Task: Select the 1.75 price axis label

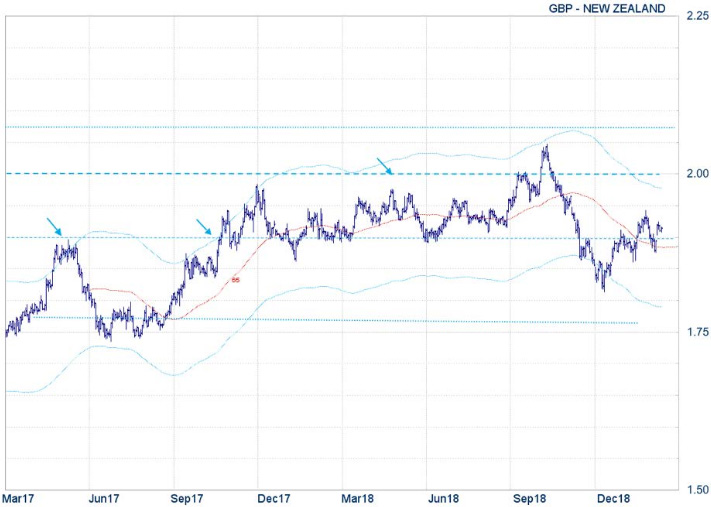Action: click(x=696, y=332)
